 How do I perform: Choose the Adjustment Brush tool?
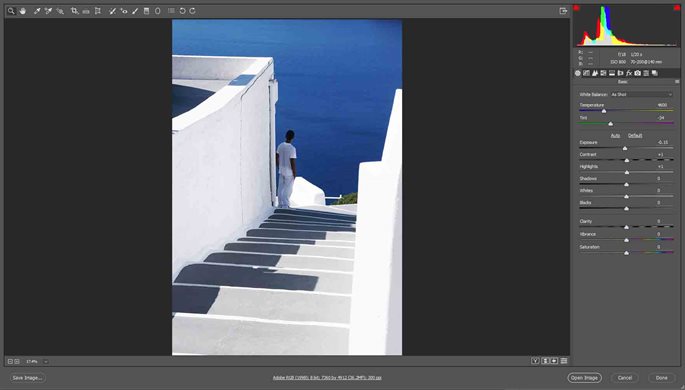pyautogui.click(x=135, y=11)
